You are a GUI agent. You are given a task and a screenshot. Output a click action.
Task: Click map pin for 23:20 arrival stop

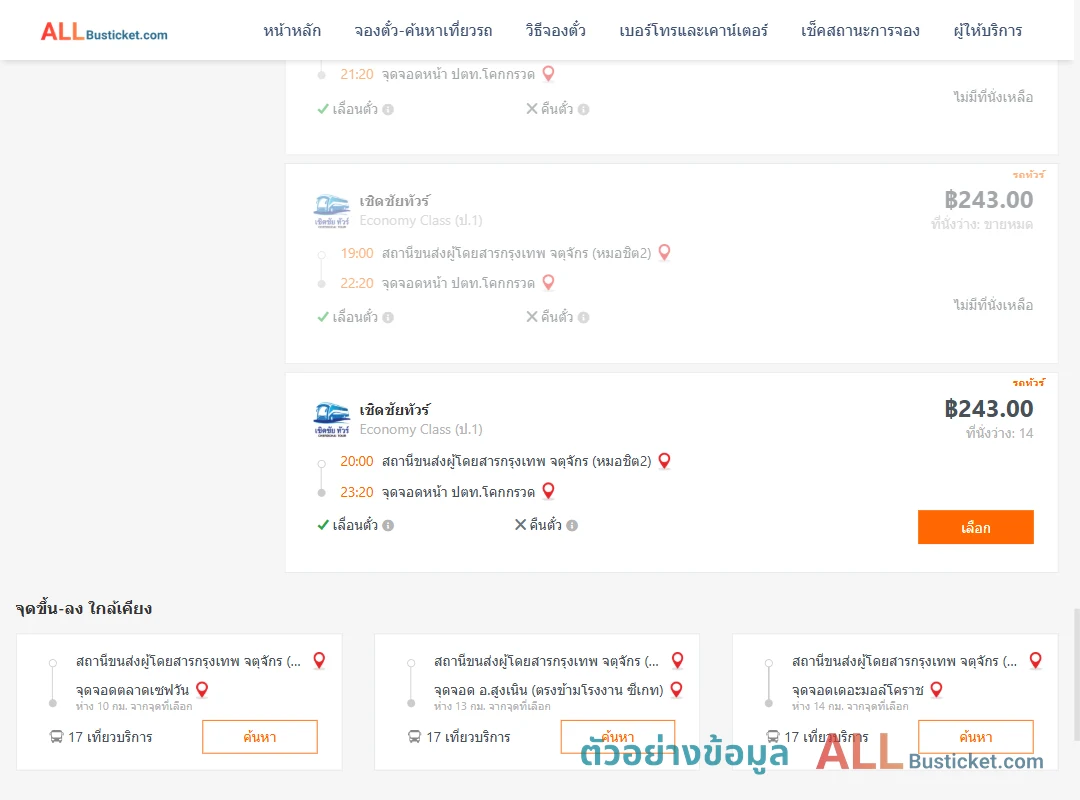548,491
